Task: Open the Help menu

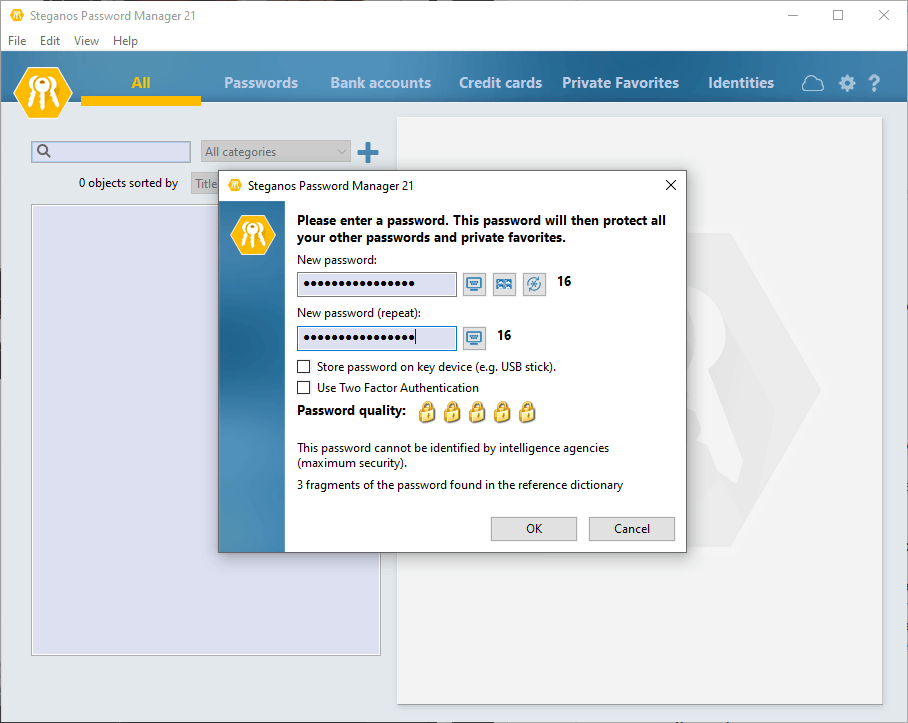Action: [x=125, y=41]
